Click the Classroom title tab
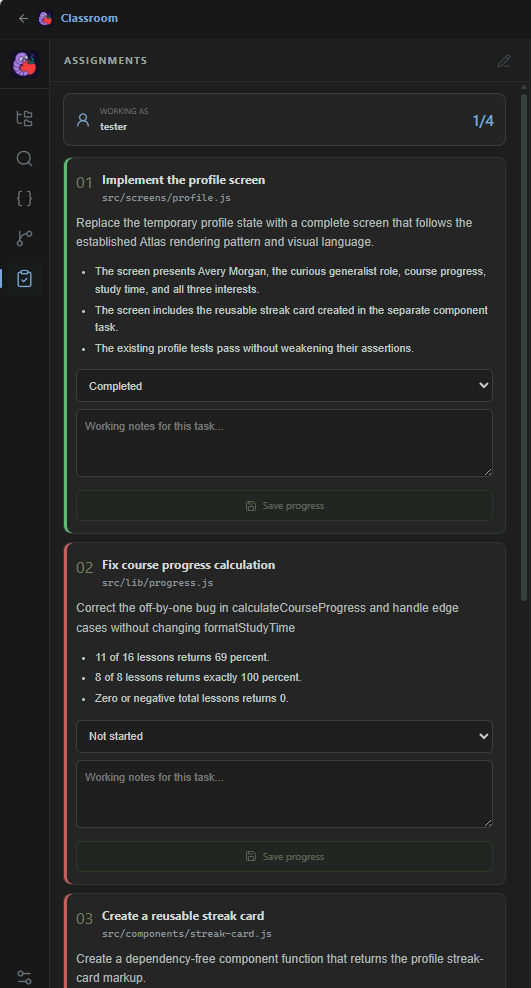531x988 pixels. tap(89, 18)
